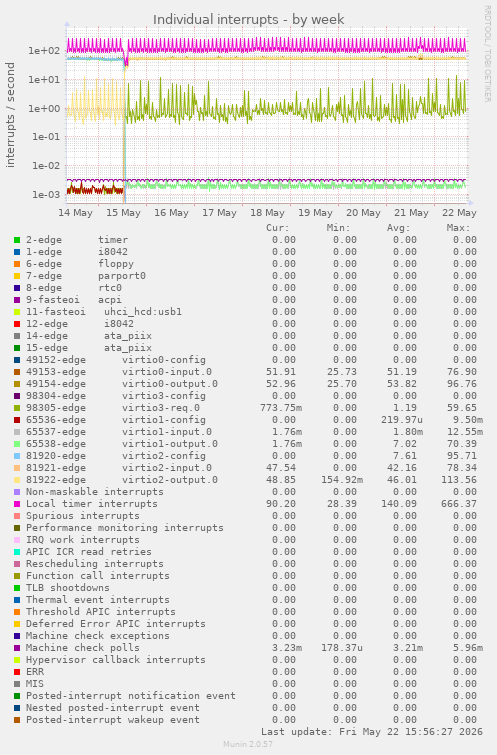
Task: Click the Cur column header
Action: point(278,228)
